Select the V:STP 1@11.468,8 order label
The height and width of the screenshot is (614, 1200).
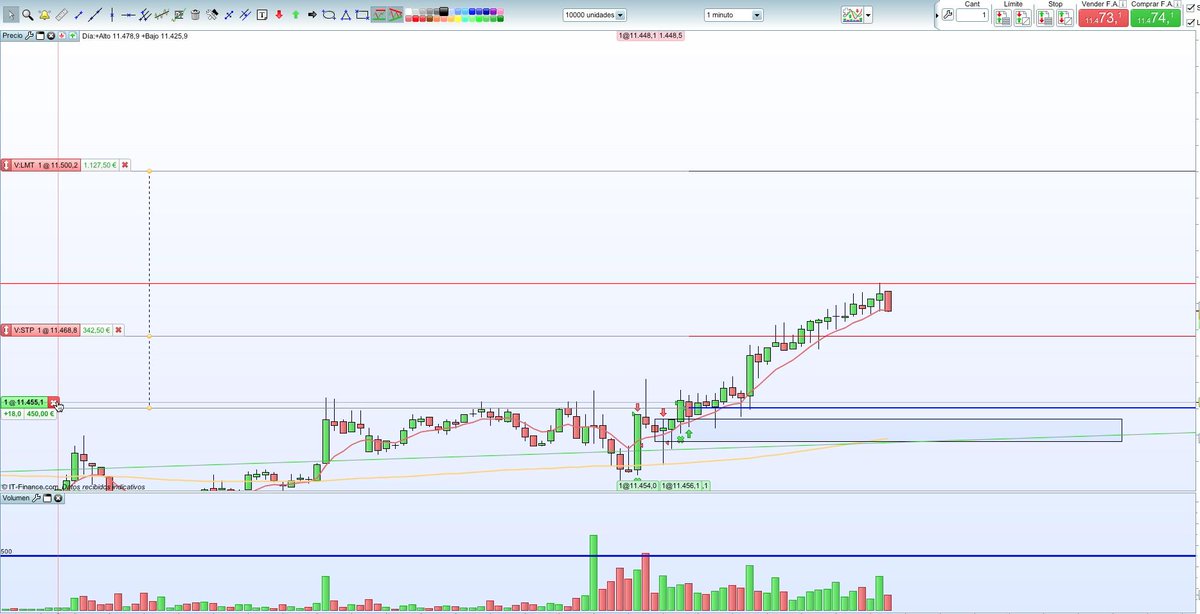pos(46,330)
